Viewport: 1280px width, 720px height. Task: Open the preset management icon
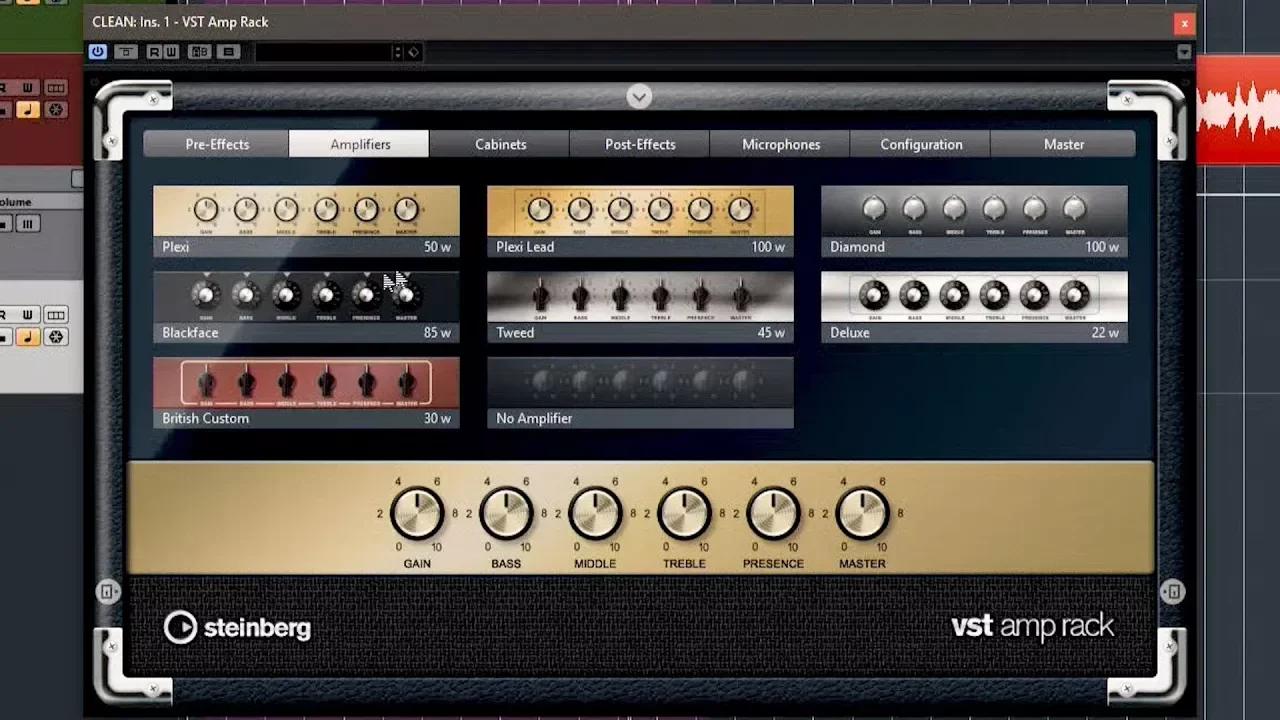pos(228,52)
